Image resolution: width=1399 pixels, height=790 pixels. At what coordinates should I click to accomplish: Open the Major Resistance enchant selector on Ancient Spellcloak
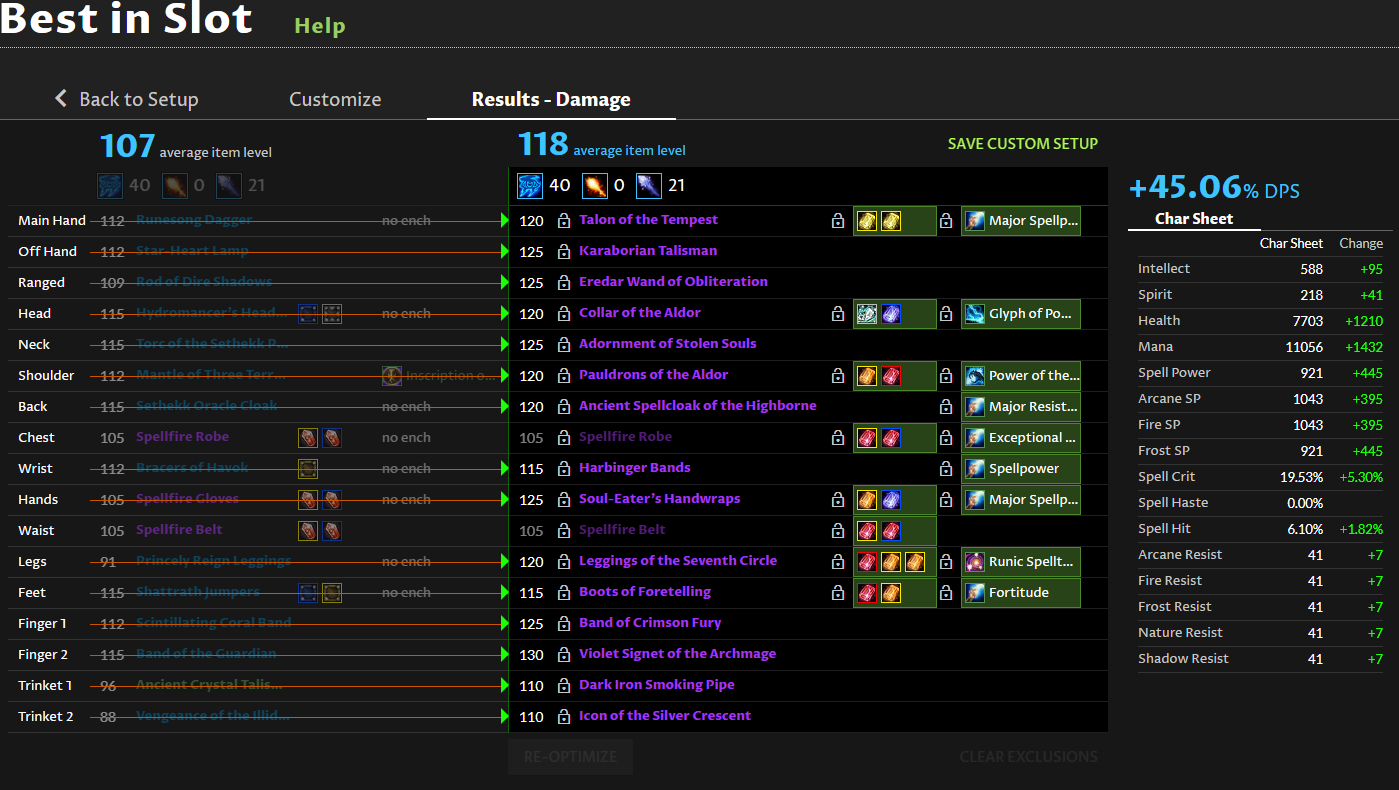(1021, 407)
